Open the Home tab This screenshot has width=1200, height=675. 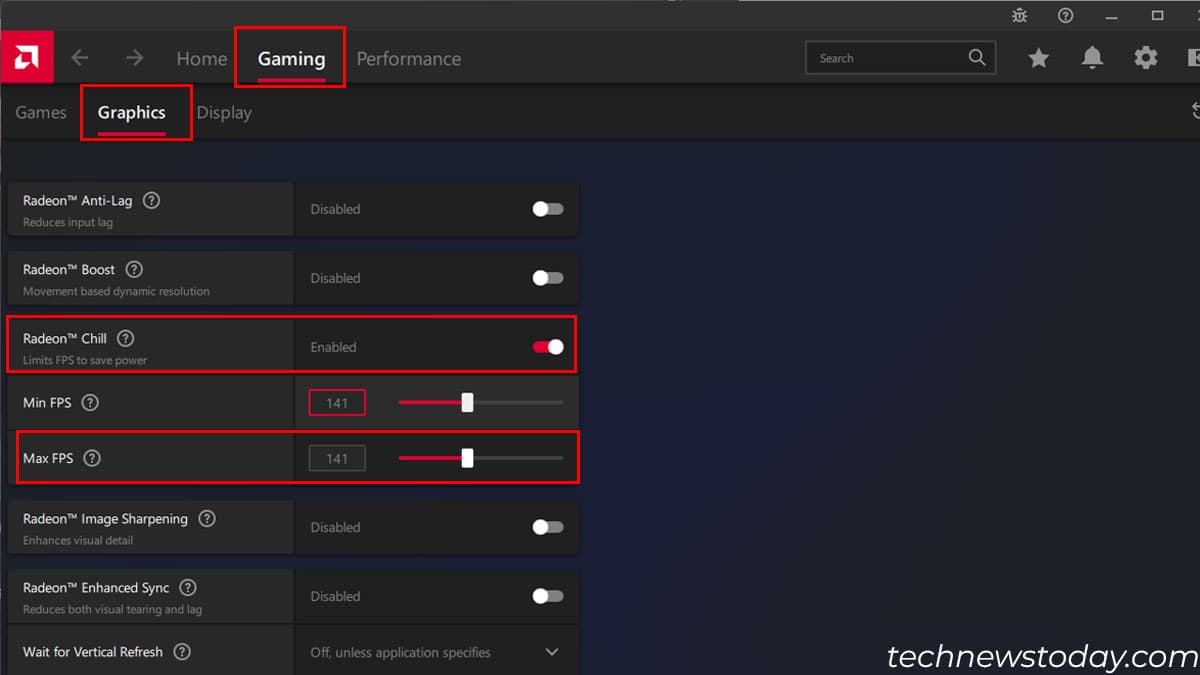[202, 59]
